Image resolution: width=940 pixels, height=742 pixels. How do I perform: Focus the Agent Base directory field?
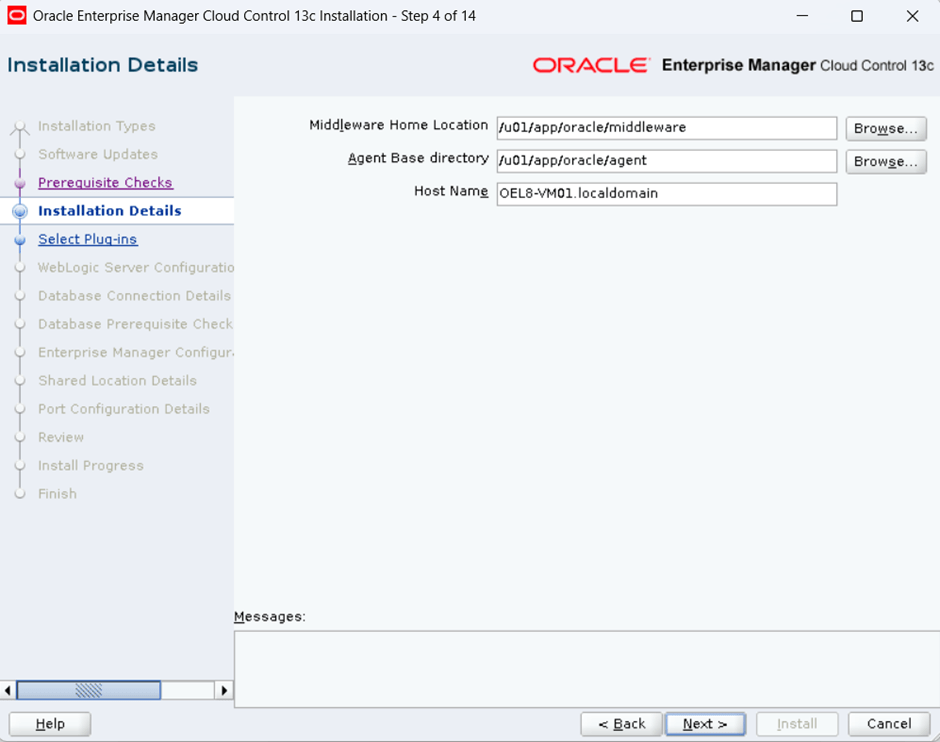(x=666, y=161)
